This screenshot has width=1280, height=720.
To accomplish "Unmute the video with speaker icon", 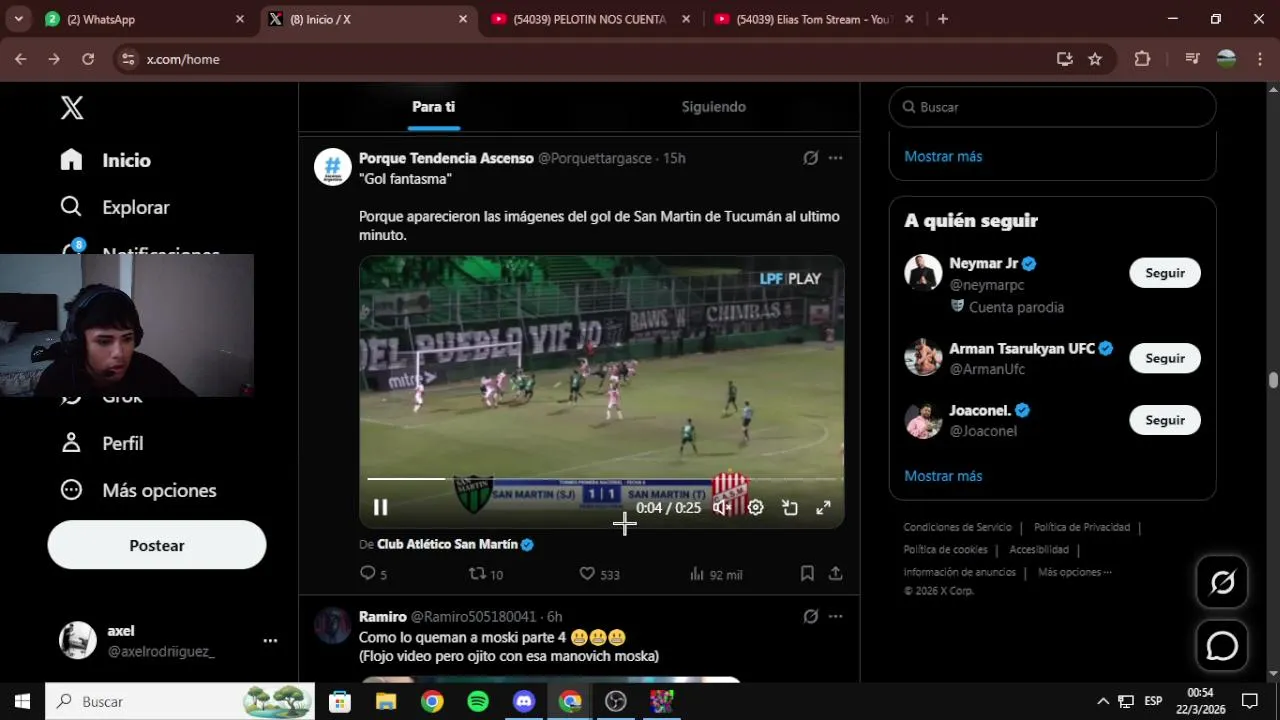I will 722,507.
